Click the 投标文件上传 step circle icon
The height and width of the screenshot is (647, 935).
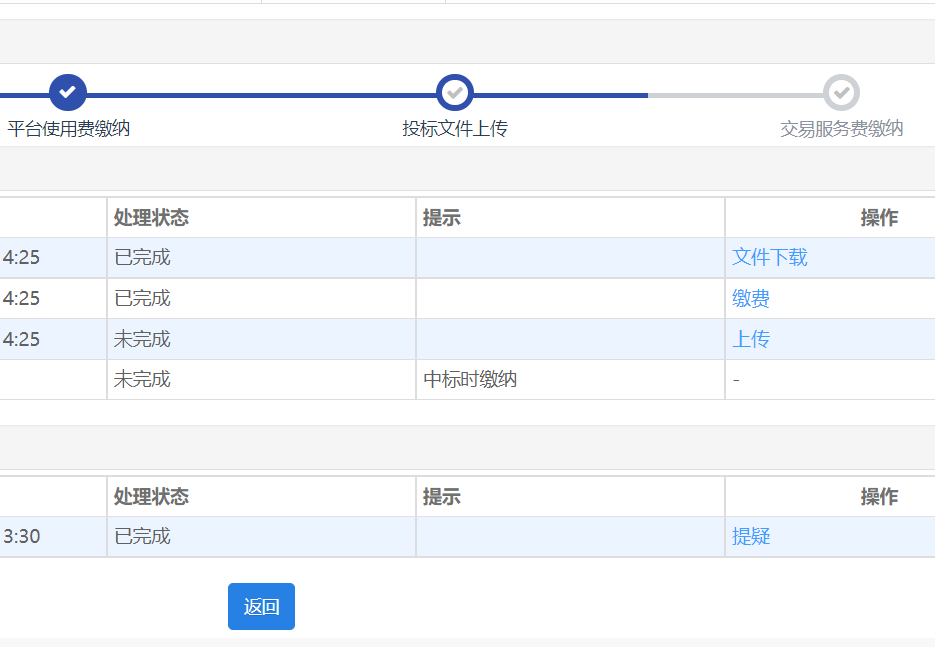click(x=455, y=92)
